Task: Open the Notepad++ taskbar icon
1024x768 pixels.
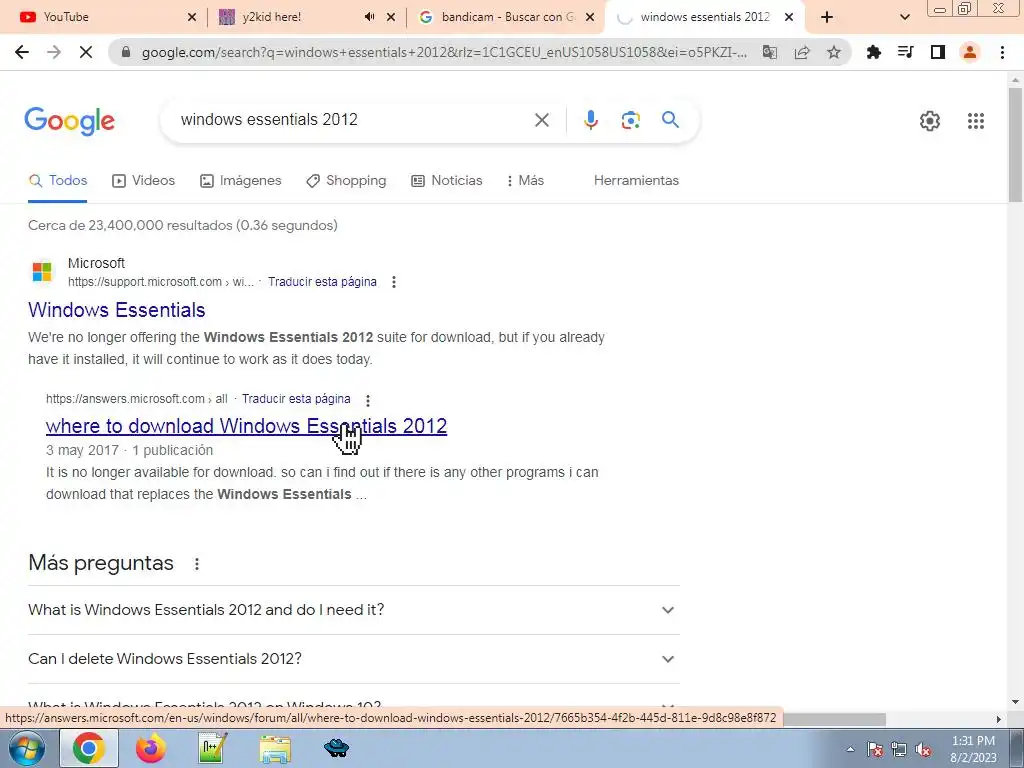Action: click(213, 748)
